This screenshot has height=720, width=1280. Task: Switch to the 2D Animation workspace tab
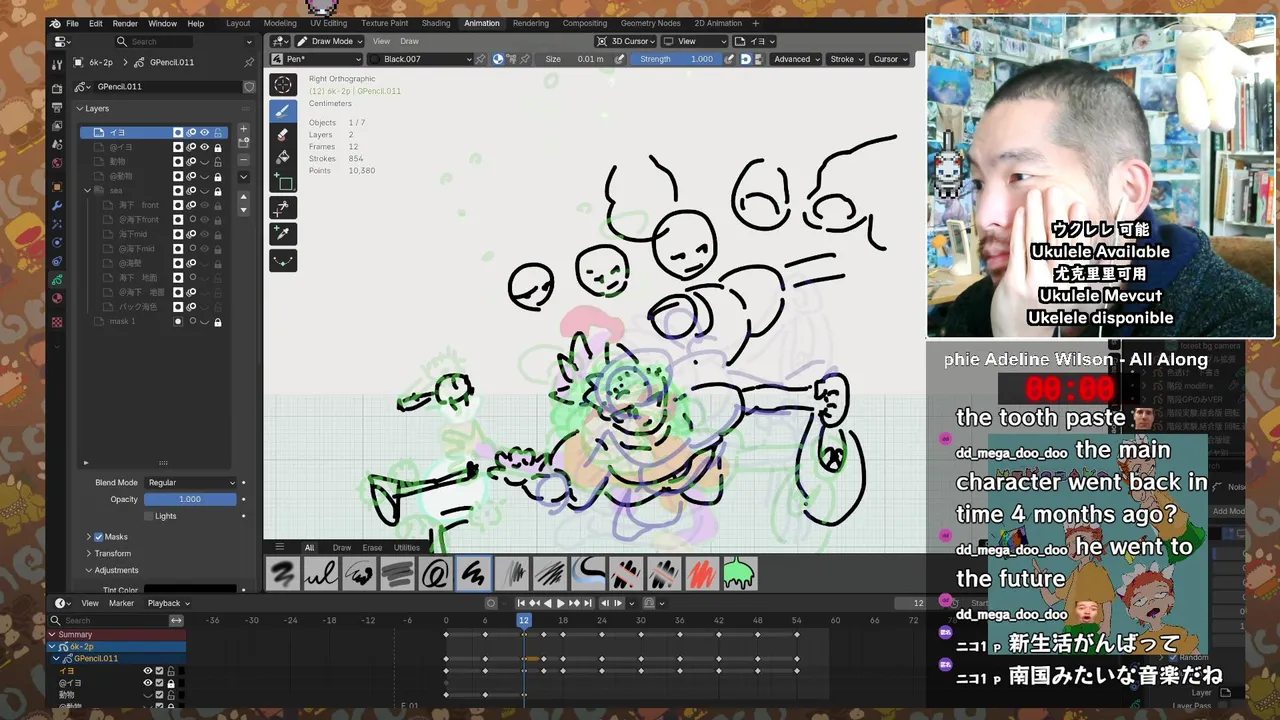pos(718,23)
